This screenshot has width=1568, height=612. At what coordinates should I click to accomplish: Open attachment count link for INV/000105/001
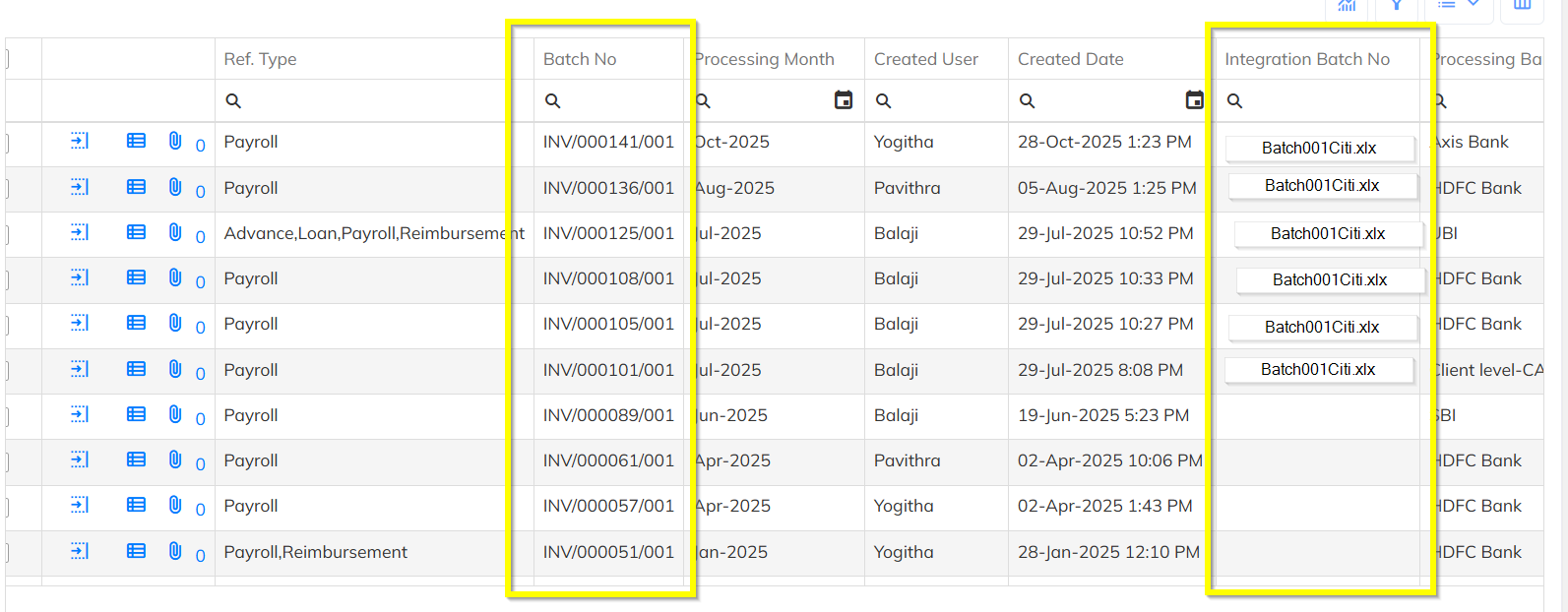[200, 328]
